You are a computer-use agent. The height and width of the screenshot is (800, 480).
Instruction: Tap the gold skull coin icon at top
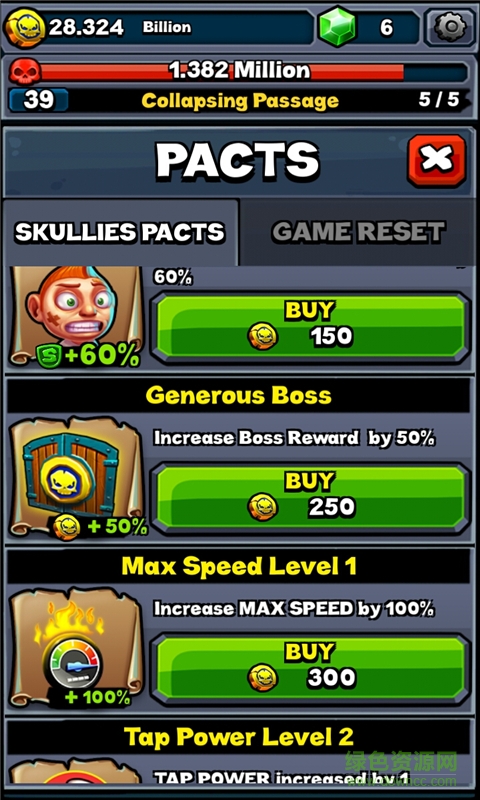pyautogui.click(x=25, y=28)
